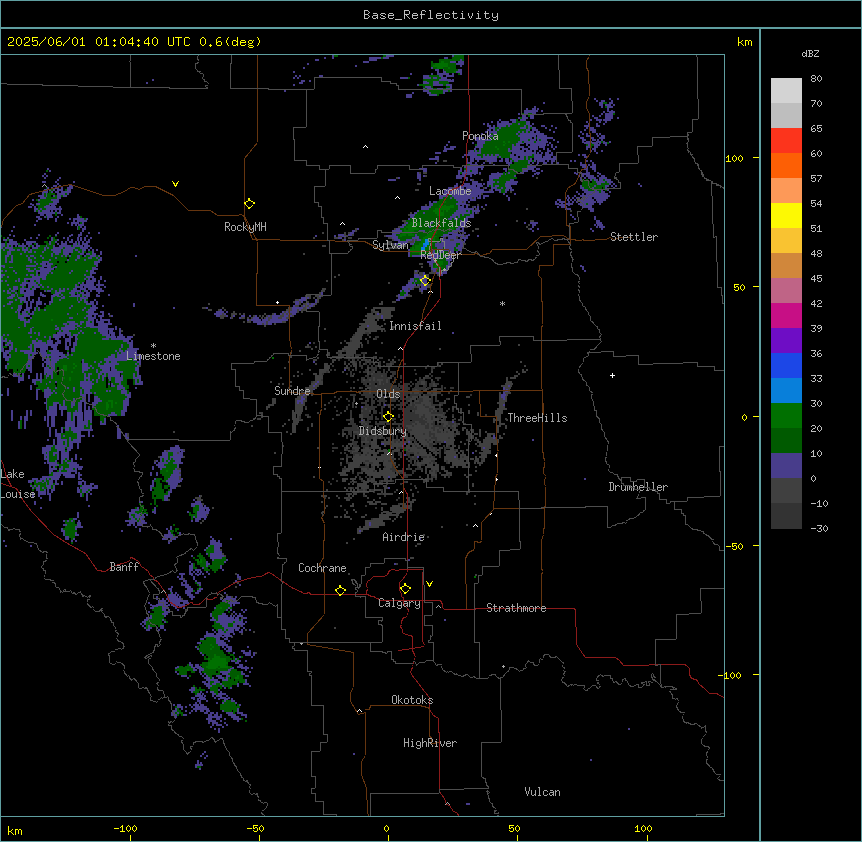Image resolution: width=862 pixels, height=842 pixels.
Task: Click the Cochrane town label
Action: pyautogui.click(x=322, y=568)
